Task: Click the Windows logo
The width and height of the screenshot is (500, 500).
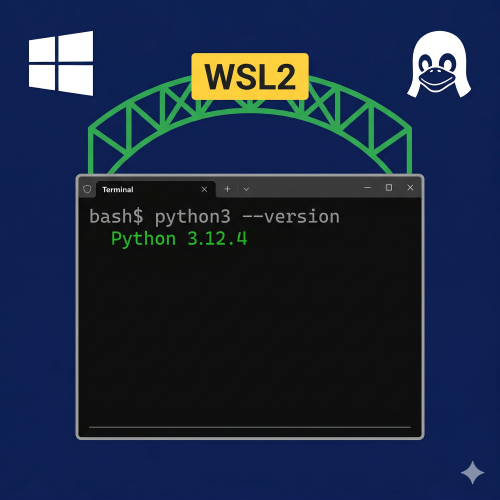Action: (61, 63)
